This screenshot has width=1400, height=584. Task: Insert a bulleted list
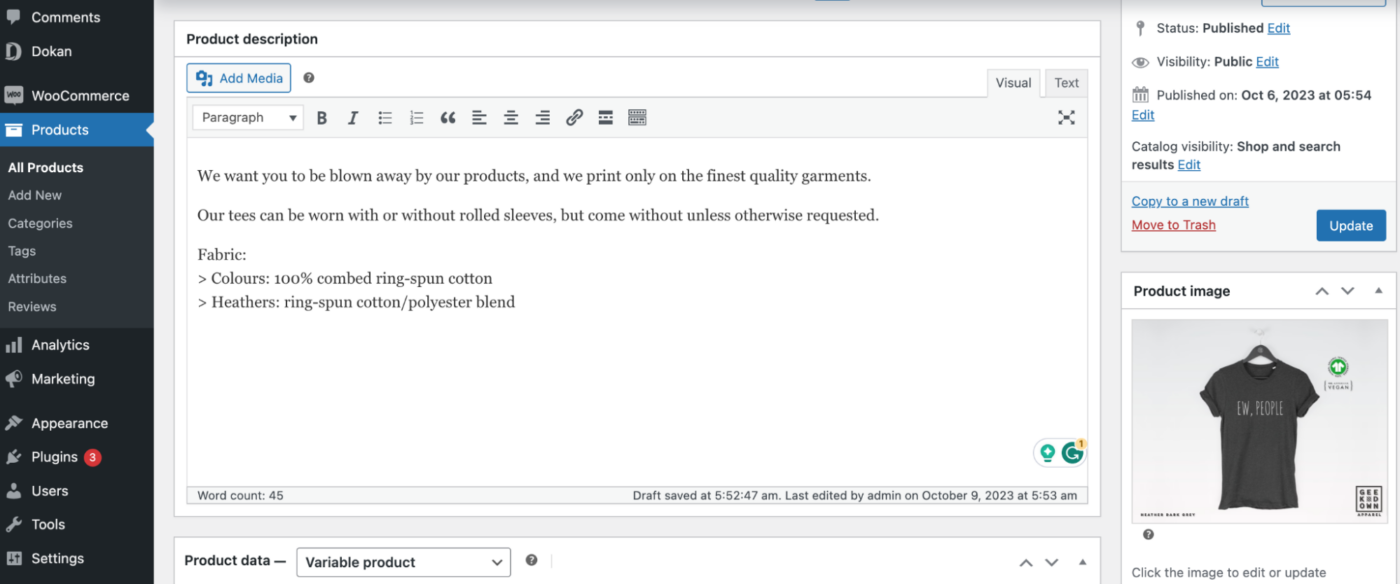pyautogui.click(x=385, y=117)
